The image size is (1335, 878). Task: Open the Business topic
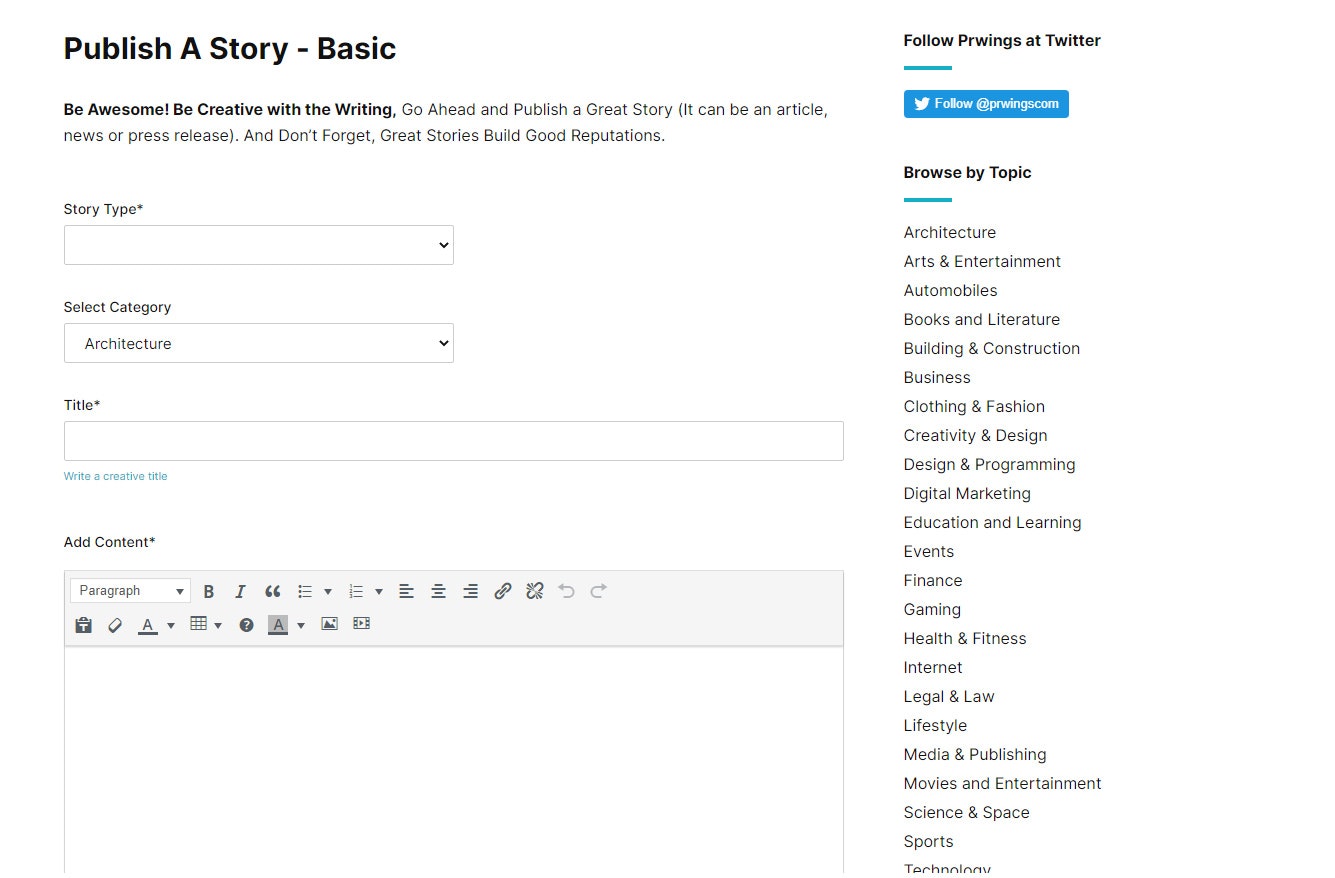(937, 377)
